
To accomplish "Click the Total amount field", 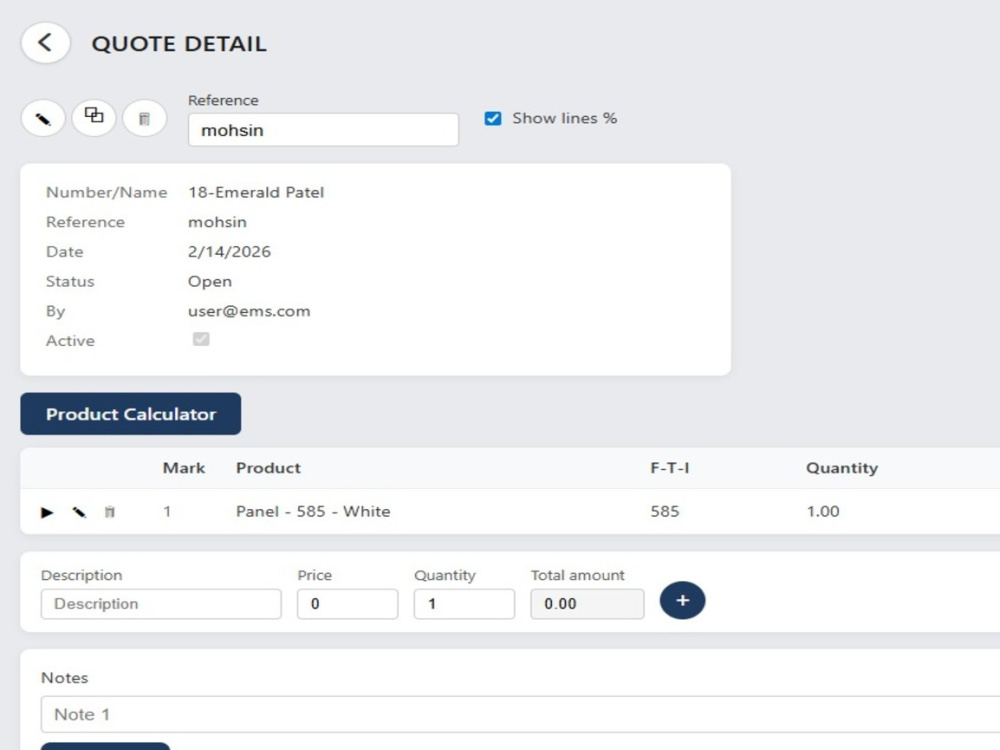I will (587, 604).
